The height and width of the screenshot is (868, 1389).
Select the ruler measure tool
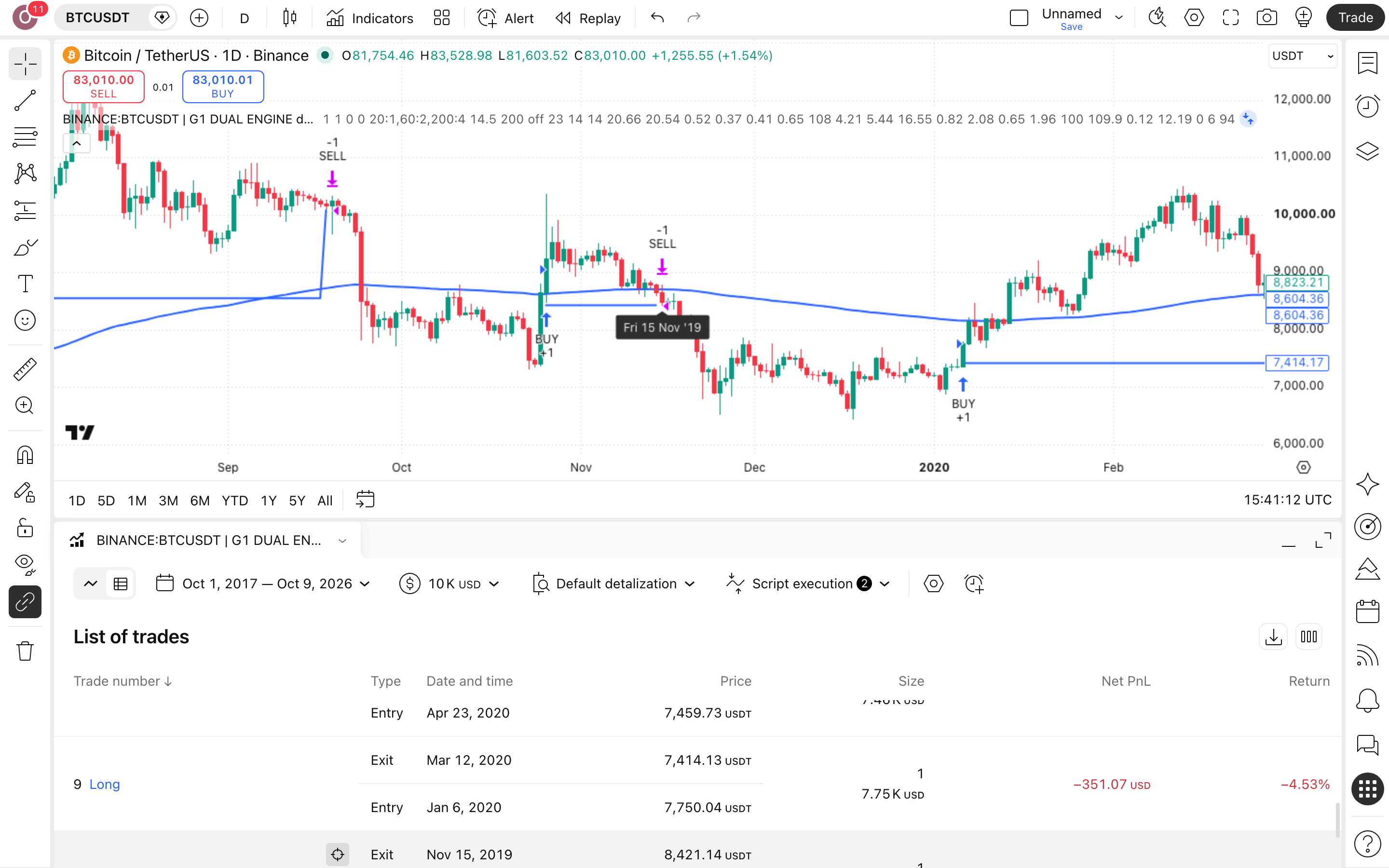25,369
